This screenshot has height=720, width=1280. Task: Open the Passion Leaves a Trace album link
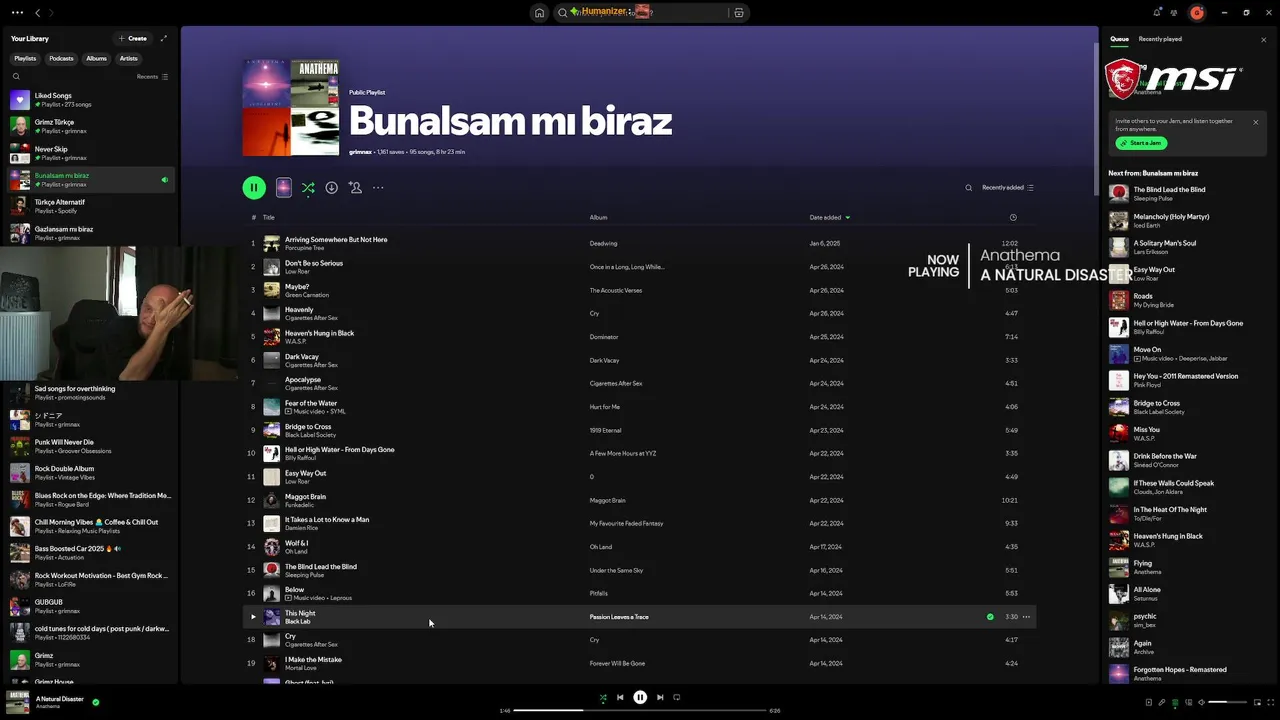click(x=619, y=617)
